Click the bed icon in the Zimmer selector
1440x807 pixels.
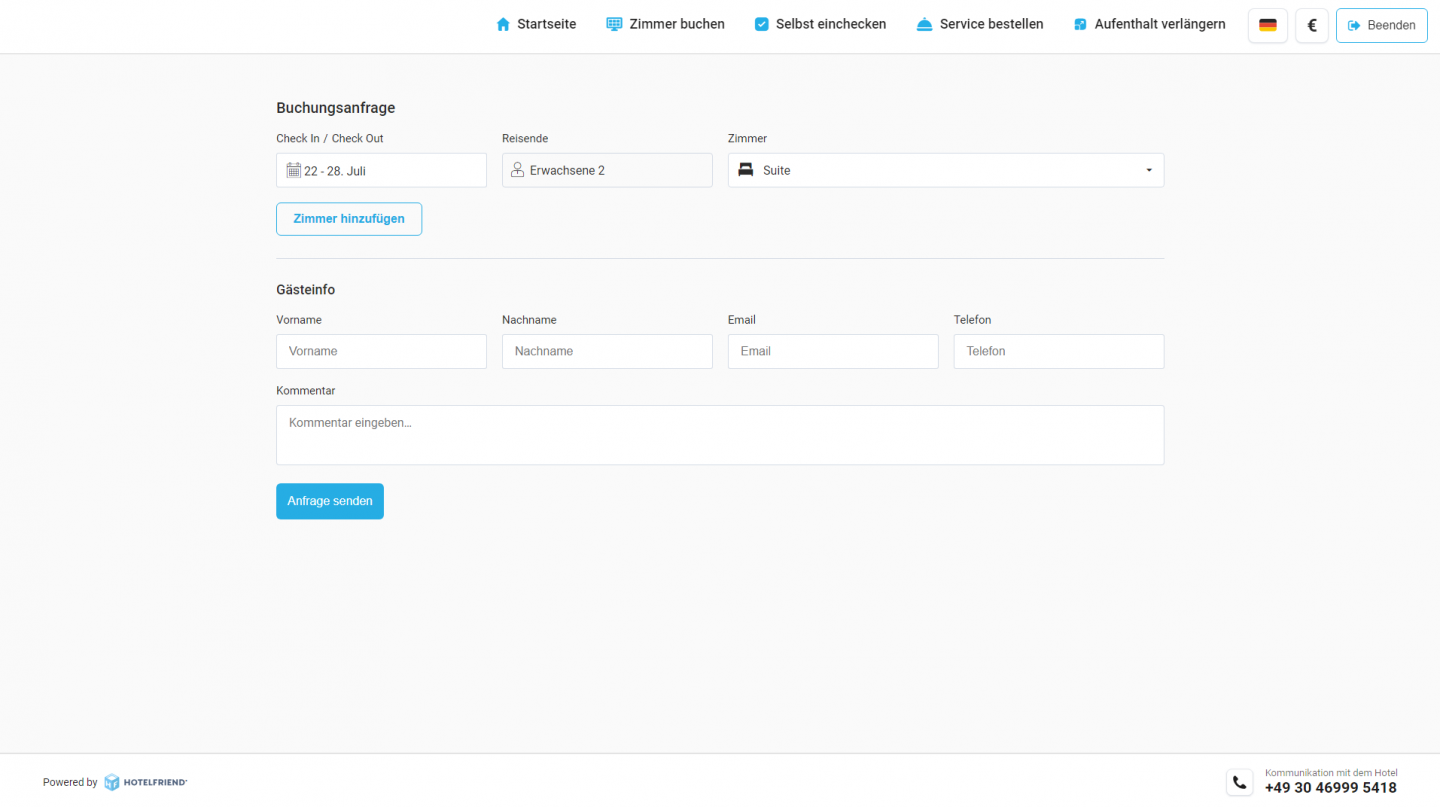pos(746,170)
